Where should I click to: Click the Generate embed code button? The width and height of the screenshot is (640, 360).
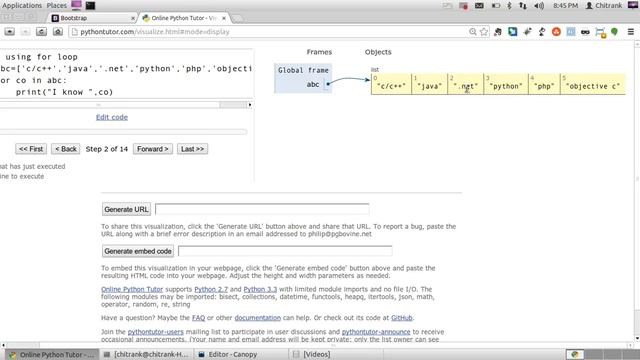138,251
